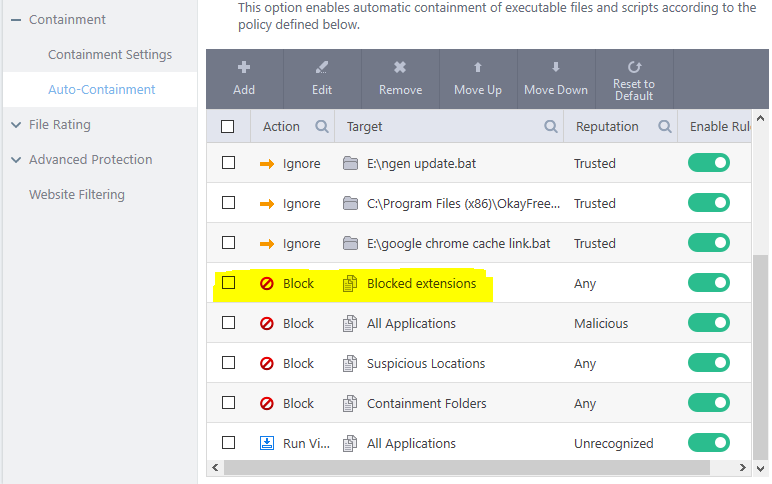Image resolution: width=772 pixels, height=484 pixels.
Task: Check the Suspicious Locations rule checkbox
Action: pyautogui.click(x=228, y=363)
